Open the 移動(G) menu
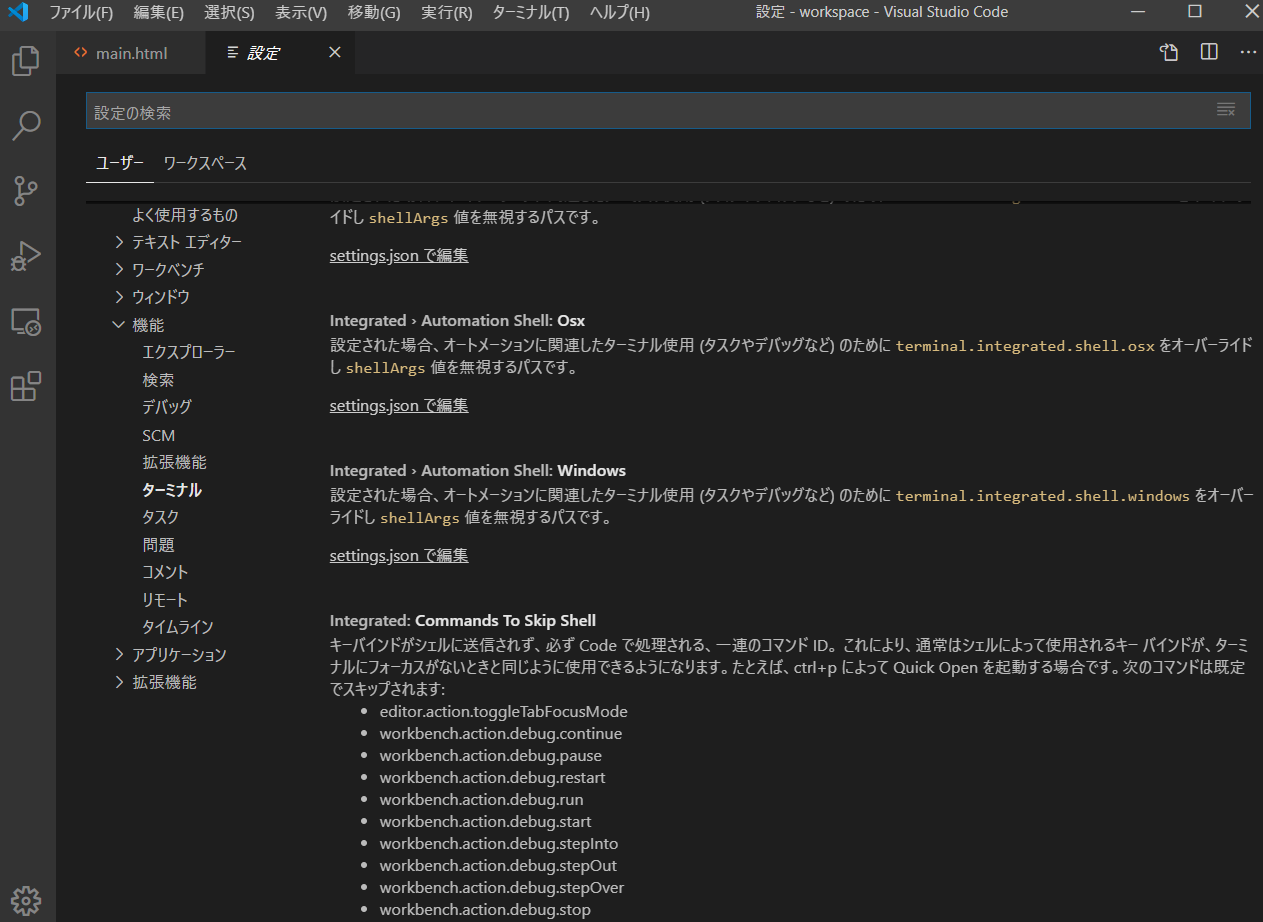Image resolution: width=1263 pixels, height=922 pixels. tap(374, 12)
